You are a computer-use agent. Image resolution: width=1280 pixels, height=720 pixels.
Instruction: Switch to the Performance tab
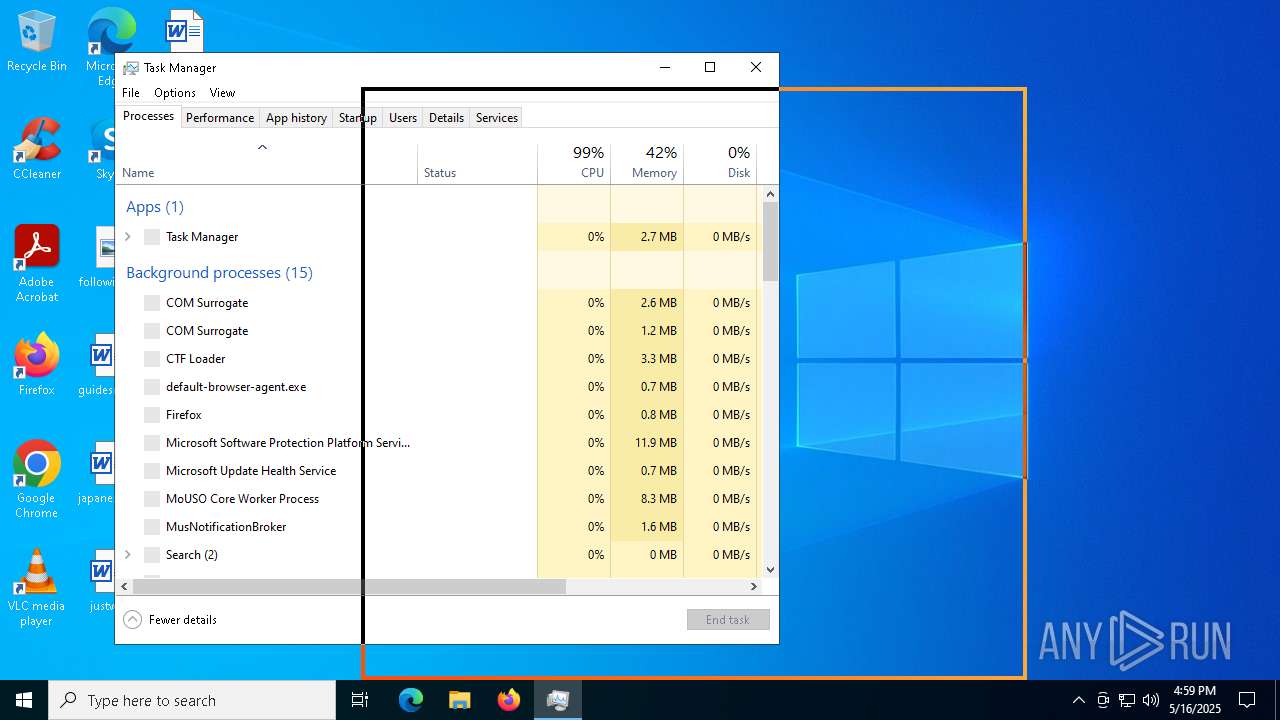point(220,118)
